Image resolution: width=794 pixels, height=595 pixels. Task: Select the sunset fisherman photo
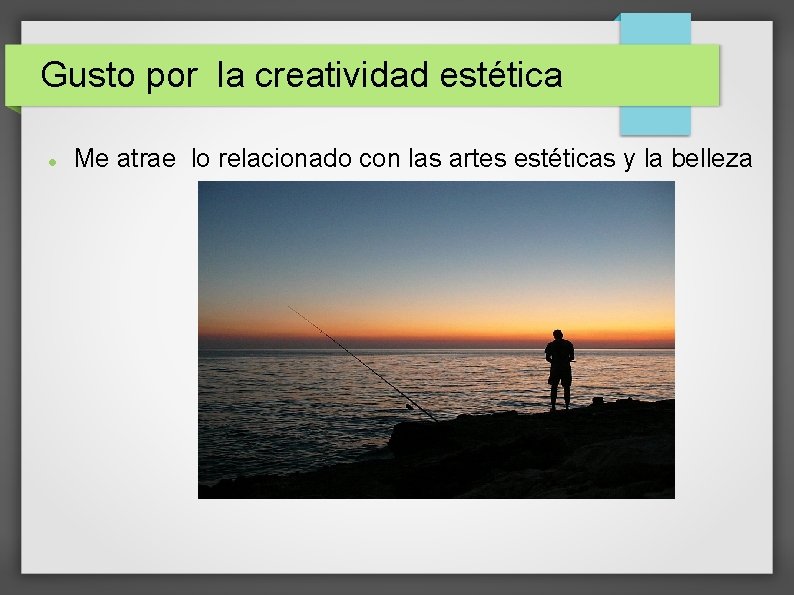436,340
